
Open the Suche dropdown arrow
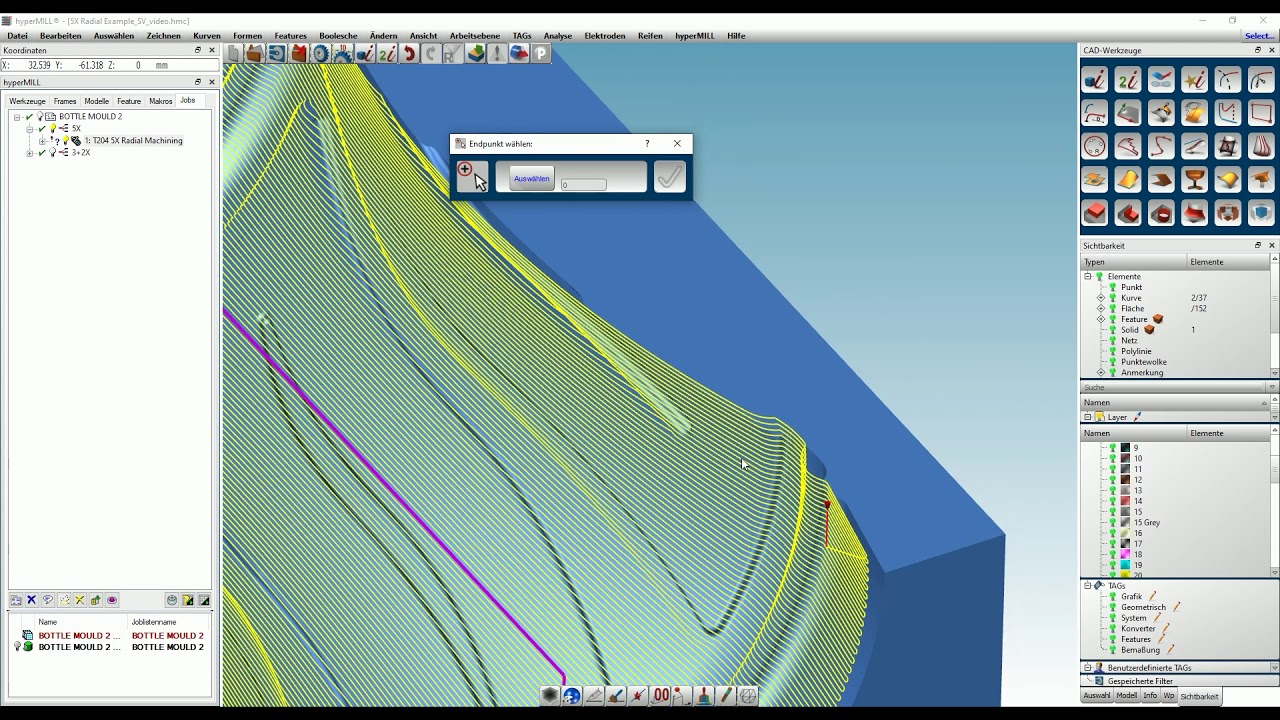1273,387
